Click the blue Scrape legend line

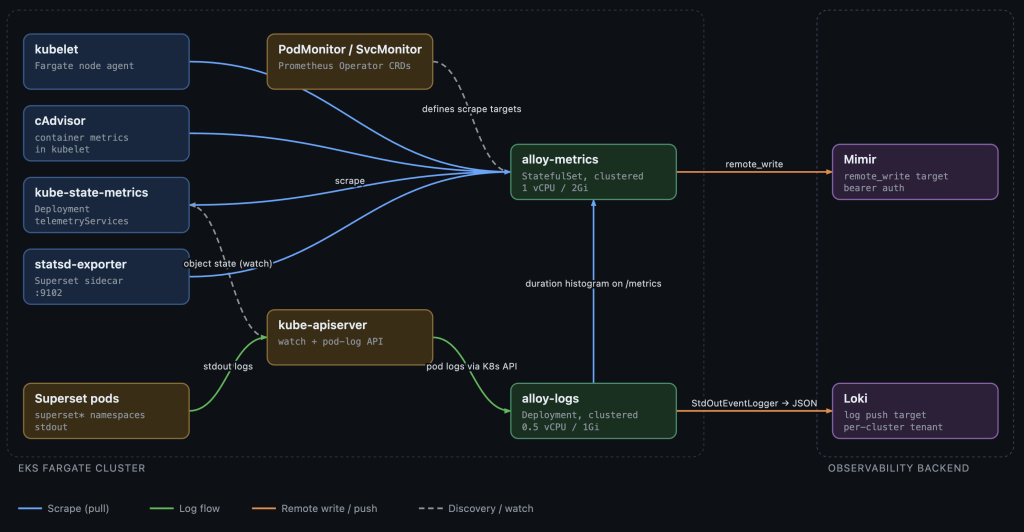point(30,509)
